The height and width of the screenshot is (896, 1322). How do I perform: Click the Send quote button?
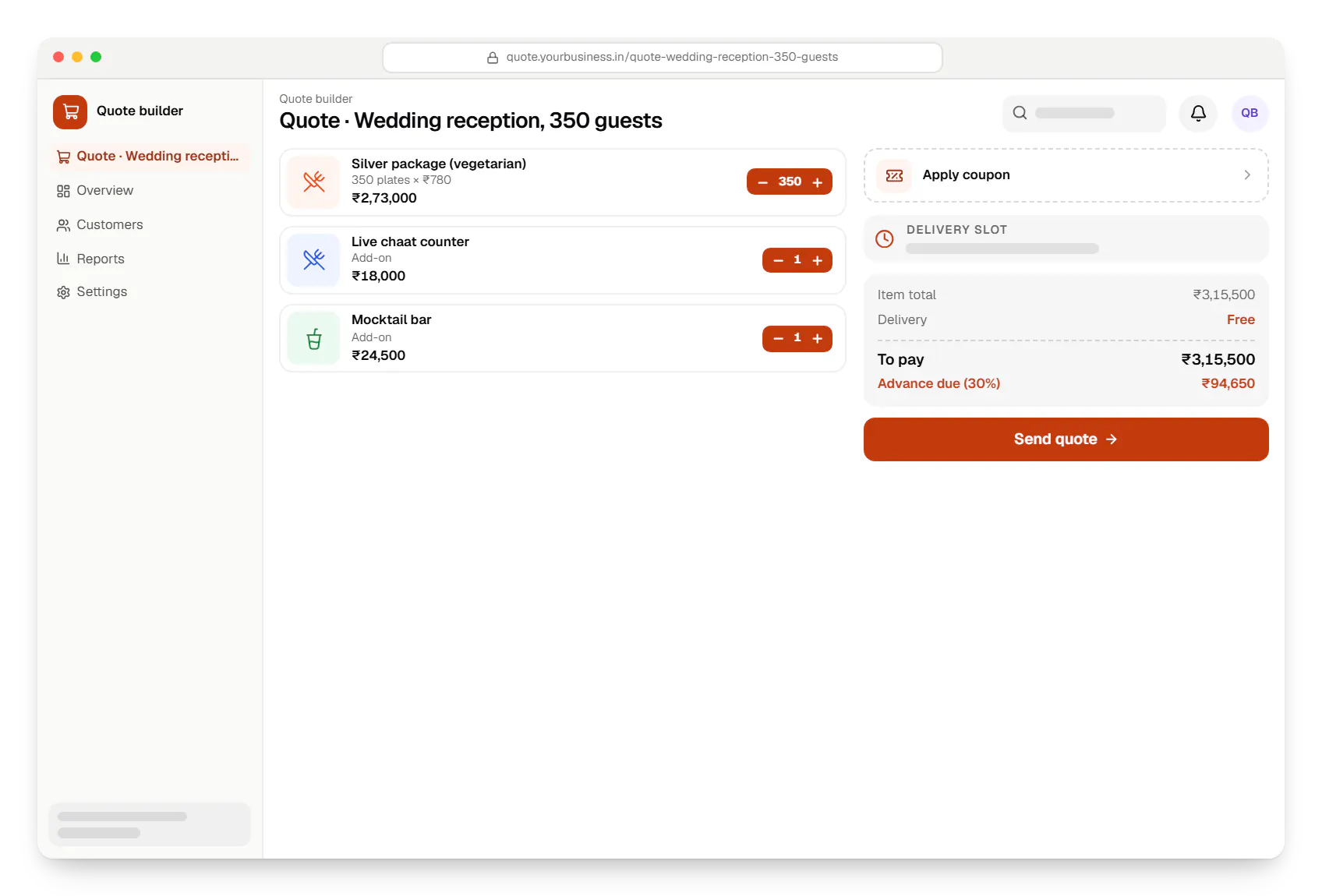pos(1066,439)
